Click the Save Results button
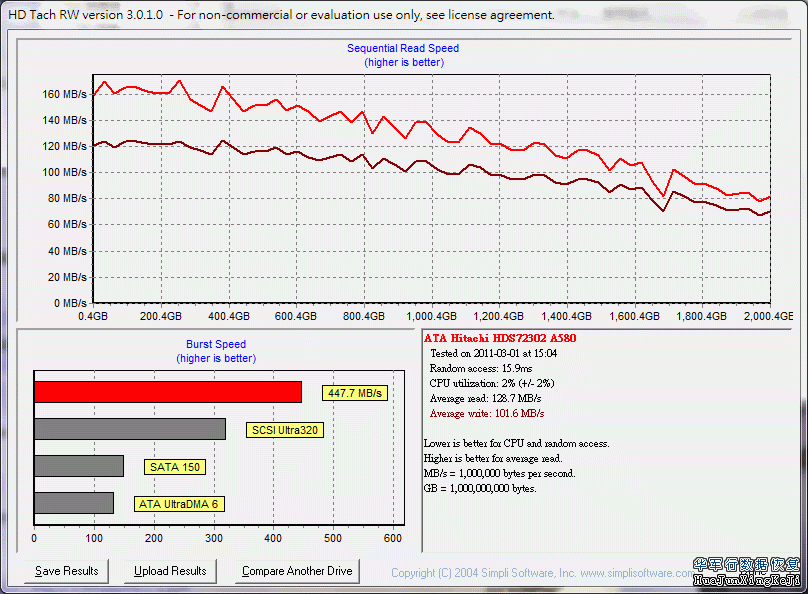This screenshot has width=808, height=594. [x=67, y=571]
